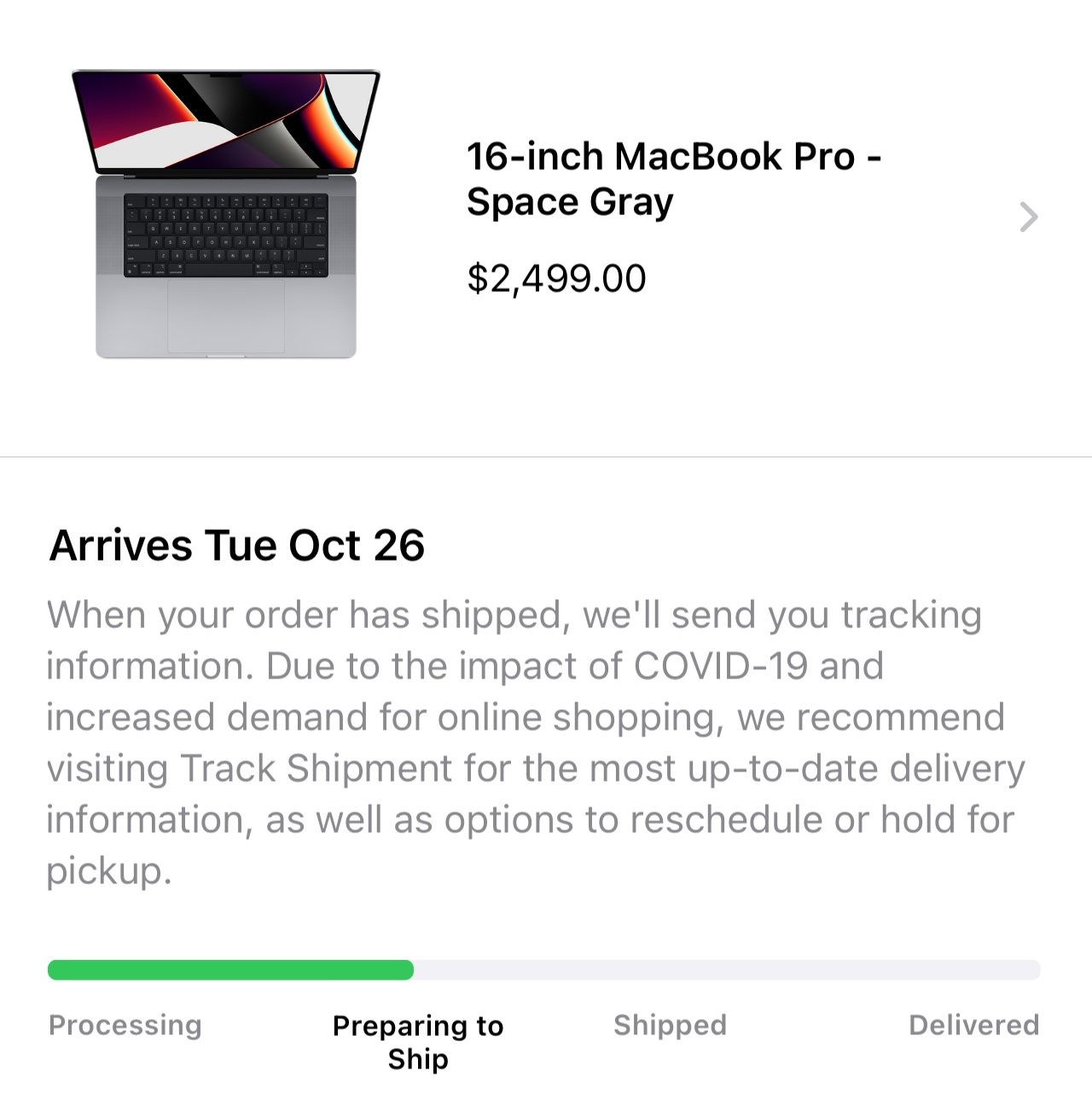1092x1111 pixels.
Task: Open the MacBook Pro order details chevron
Action: pyautogui.click(x=1029, y=217)
